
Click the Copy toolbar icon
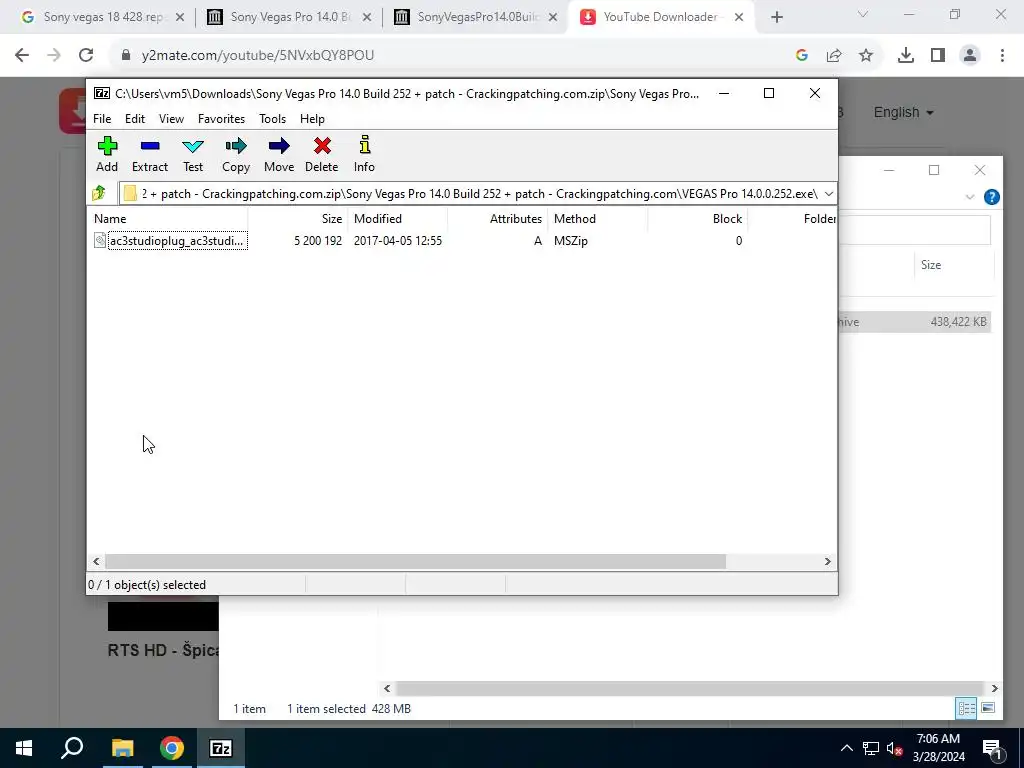(x=236, y=155)
